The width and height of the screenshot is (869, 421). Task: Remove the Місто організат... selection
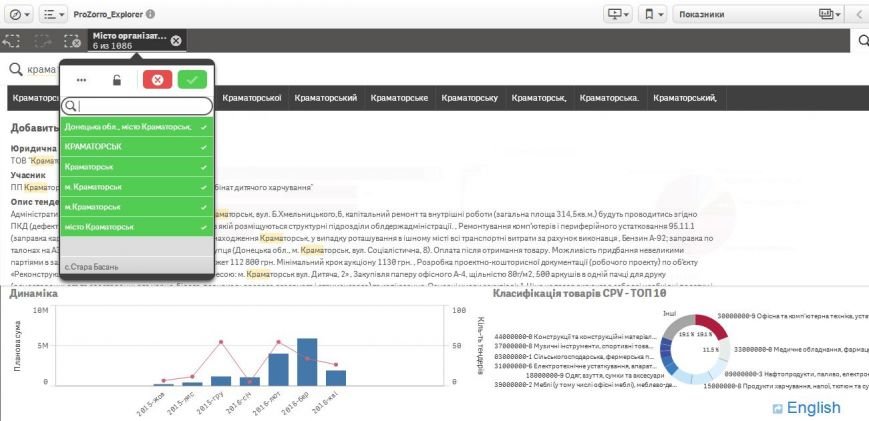tap(176, 40)
